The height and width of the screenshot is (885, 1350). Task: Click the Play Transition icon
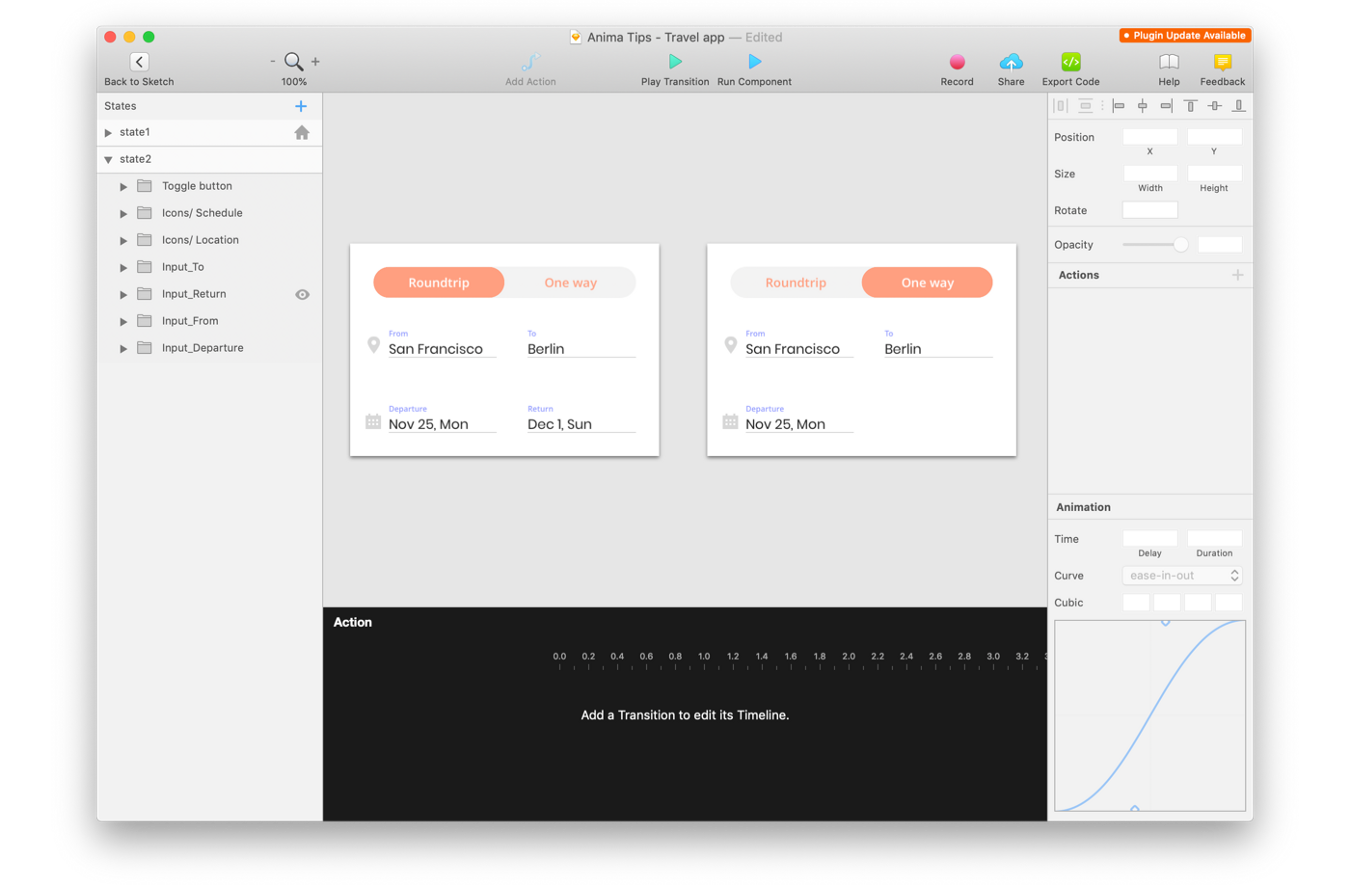(675, 62)
